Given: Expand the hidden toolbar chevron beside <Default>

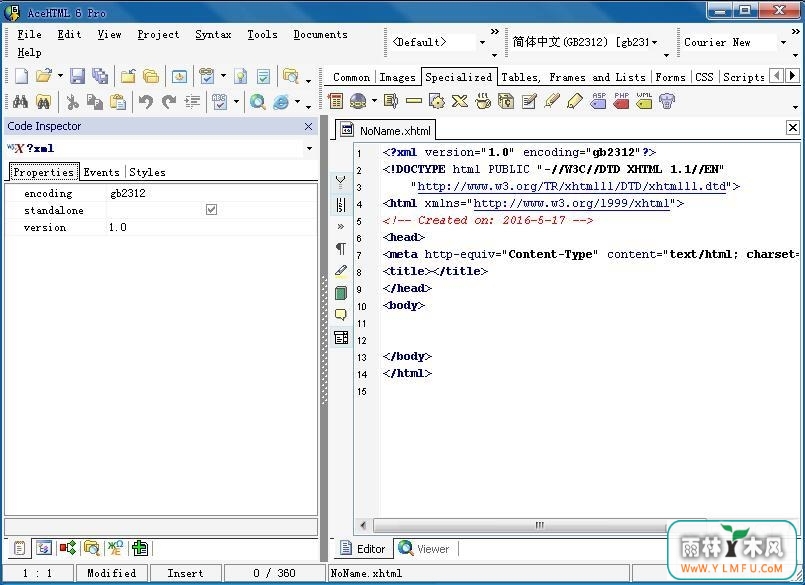Looking at the screenshot, I should point(494,31).
